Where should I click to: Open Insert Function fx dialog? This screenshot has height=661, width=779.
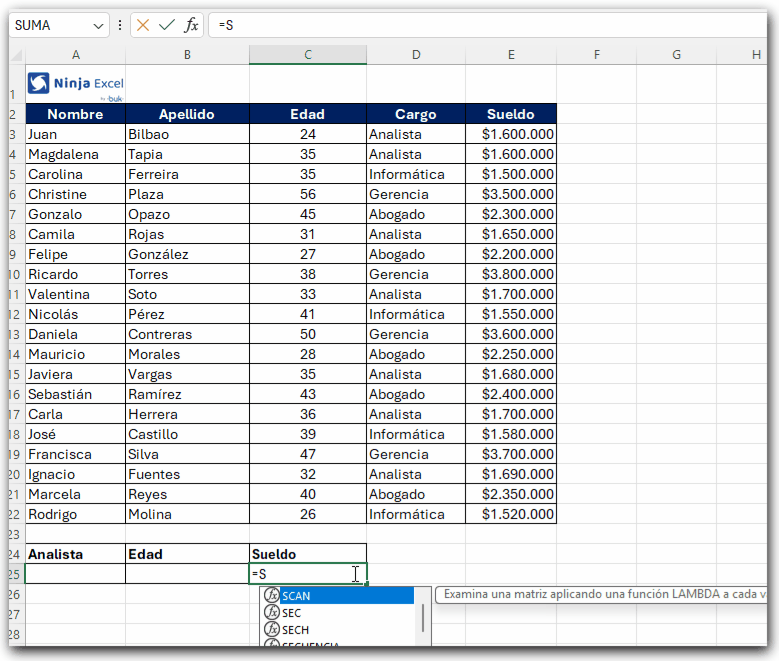pyautogui.click(x=191, y=25)
